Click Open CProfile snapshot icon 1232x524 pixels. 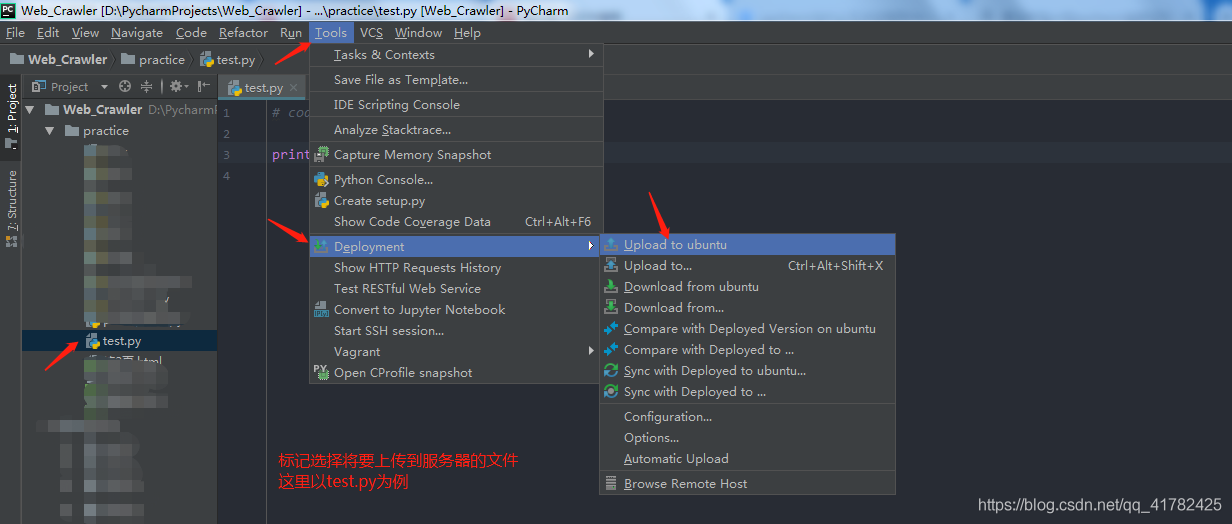pyautogui.click(x=321, y=372)
